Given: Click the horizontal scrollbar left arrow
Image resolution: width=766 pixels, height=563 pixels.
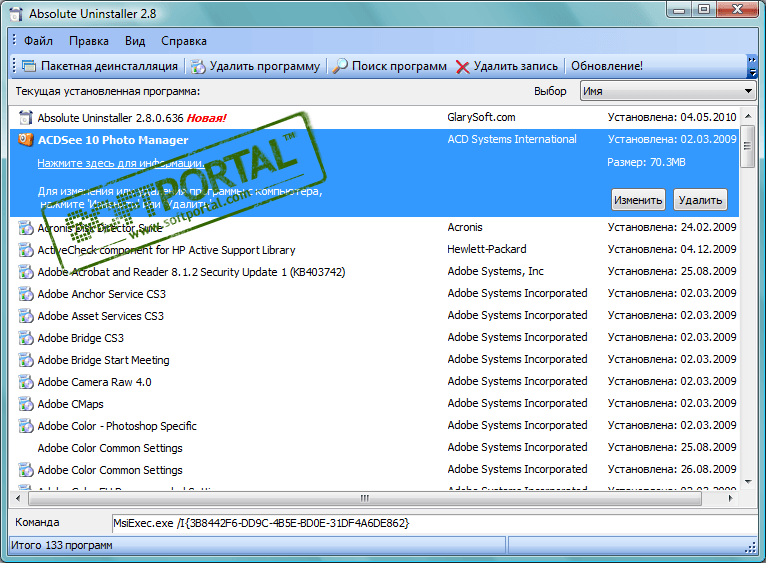Looking at the screenshot, I should click(18, 498).
